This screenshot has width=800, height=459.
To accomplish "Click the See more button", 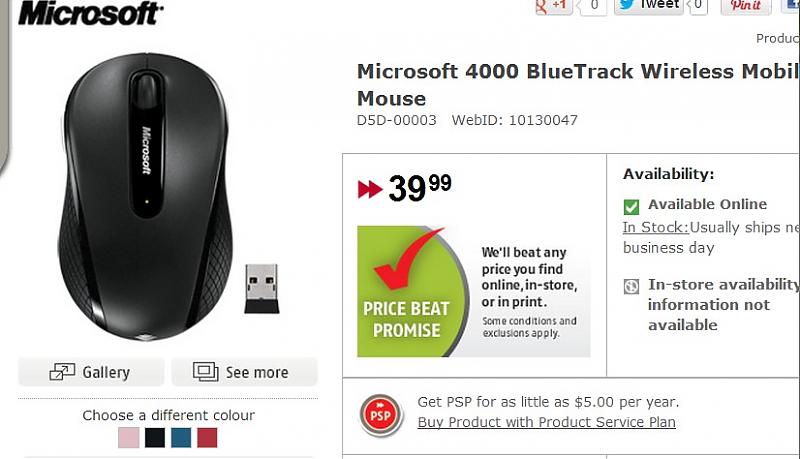I will [x=244, y=372].
